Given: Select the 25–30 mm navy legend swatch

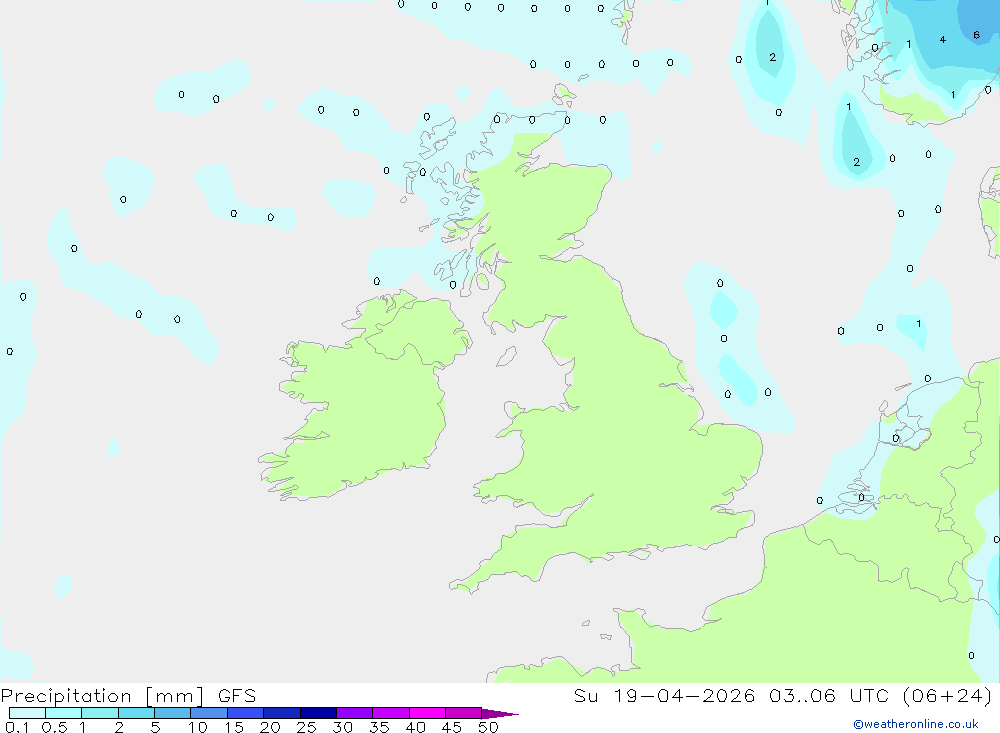Looking at the screenshot, I should (x=318, y=713).
